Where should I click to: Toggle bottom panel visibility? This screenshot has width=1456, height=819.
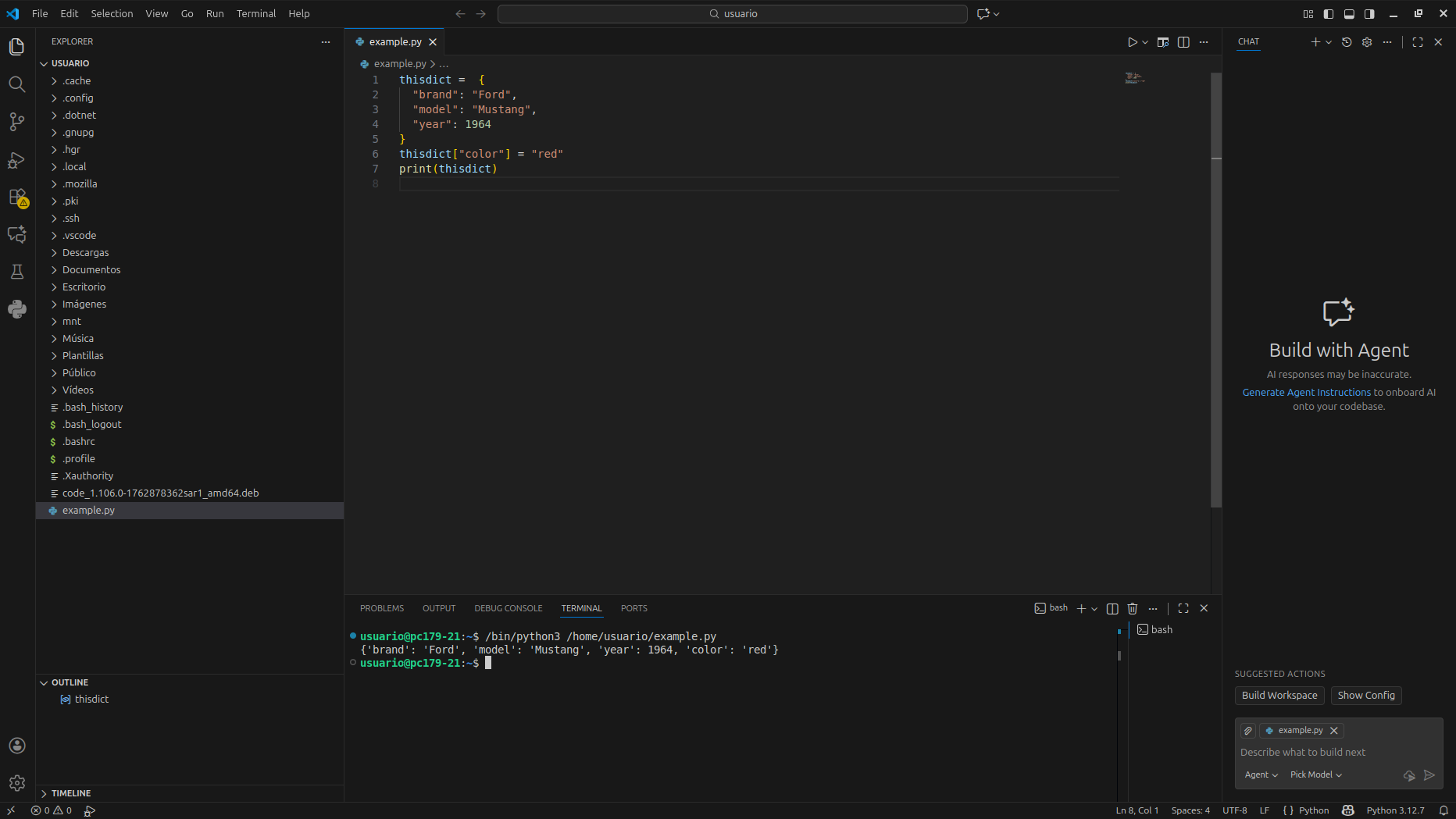[x=1349, y=14]
